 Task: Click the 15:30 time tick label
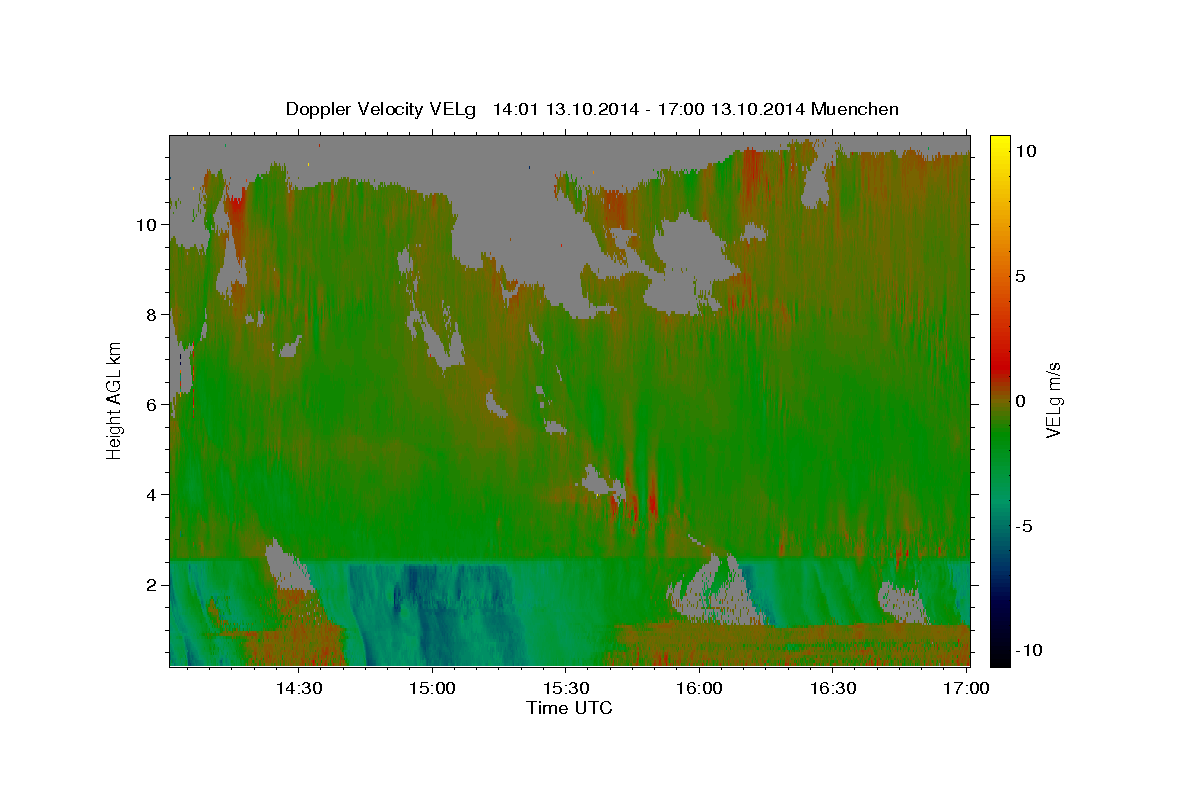[565, 689]
